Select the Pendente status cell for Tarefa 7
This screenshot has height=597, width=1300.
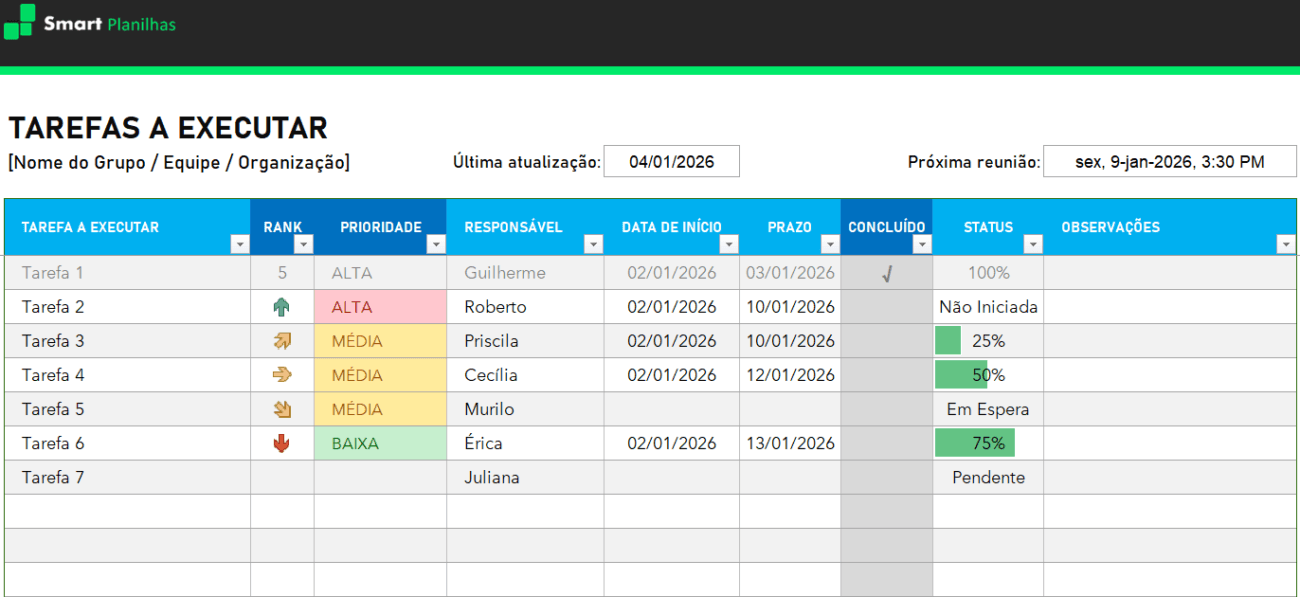[988, 477]
